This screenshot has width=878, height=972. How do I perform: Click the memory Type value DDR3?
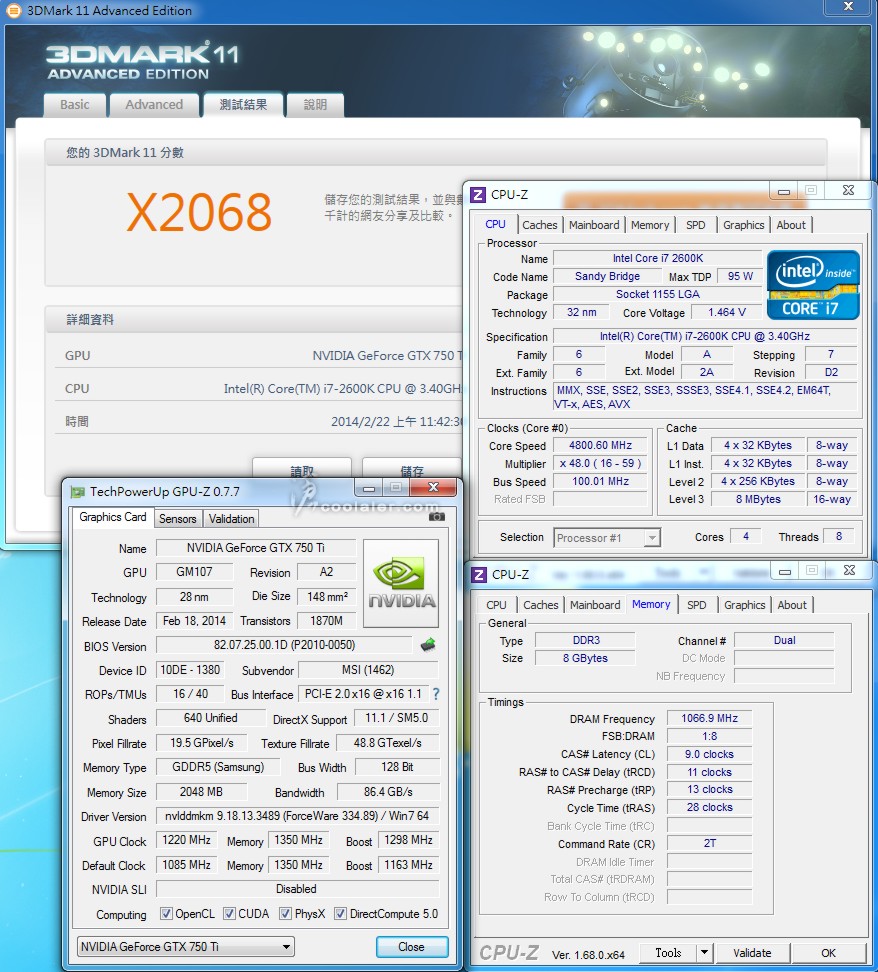pyautogui.click(x=585, y=640)
